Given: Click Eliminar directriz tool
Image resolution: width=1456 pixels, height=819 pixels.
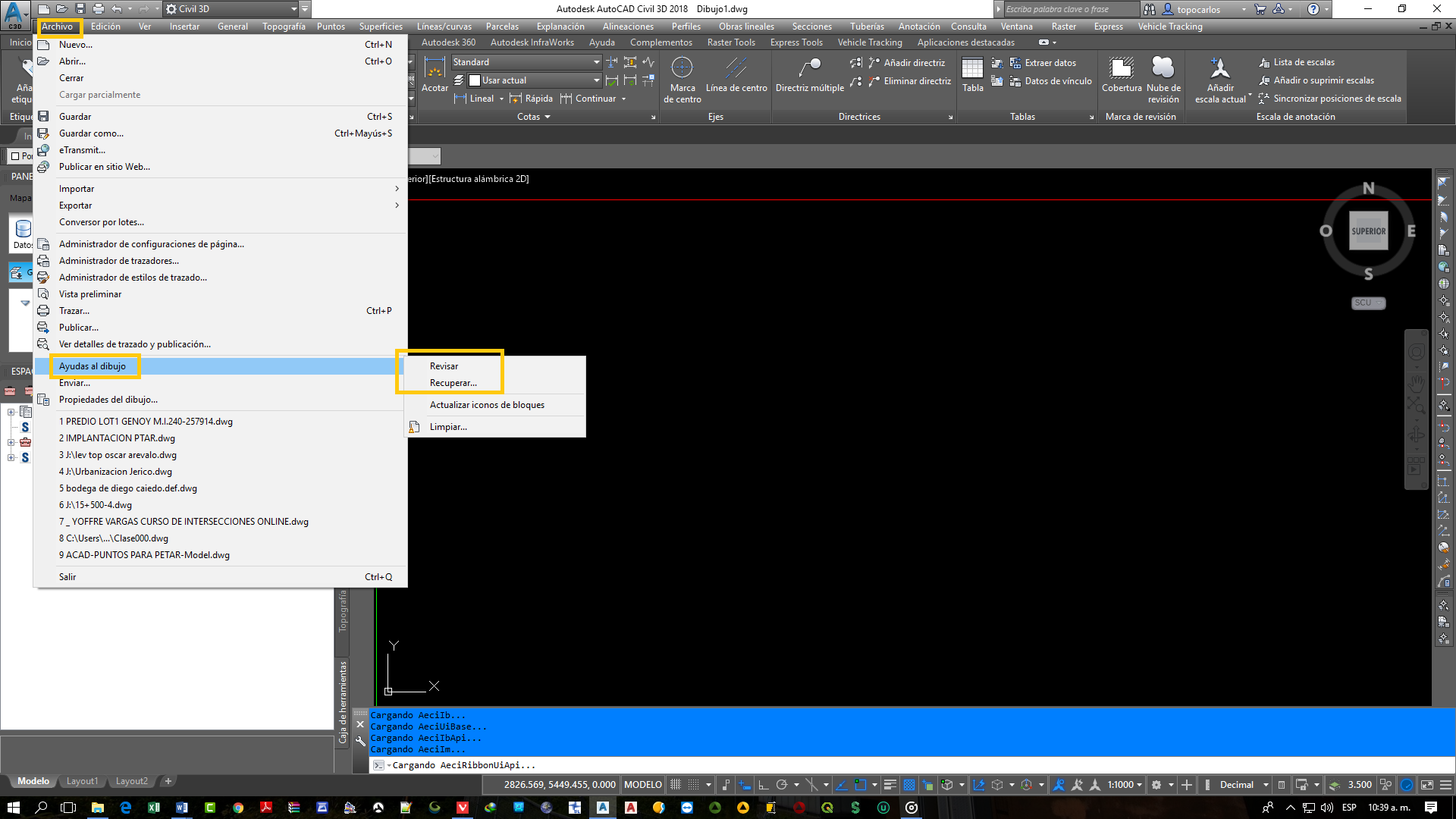Looking at the screenshot, I should click(909, 81).
